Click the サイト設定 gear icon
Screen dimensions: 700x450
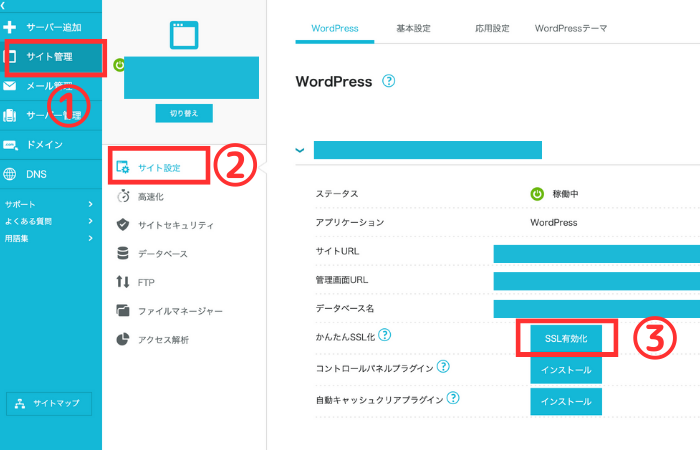click(123, 167)
